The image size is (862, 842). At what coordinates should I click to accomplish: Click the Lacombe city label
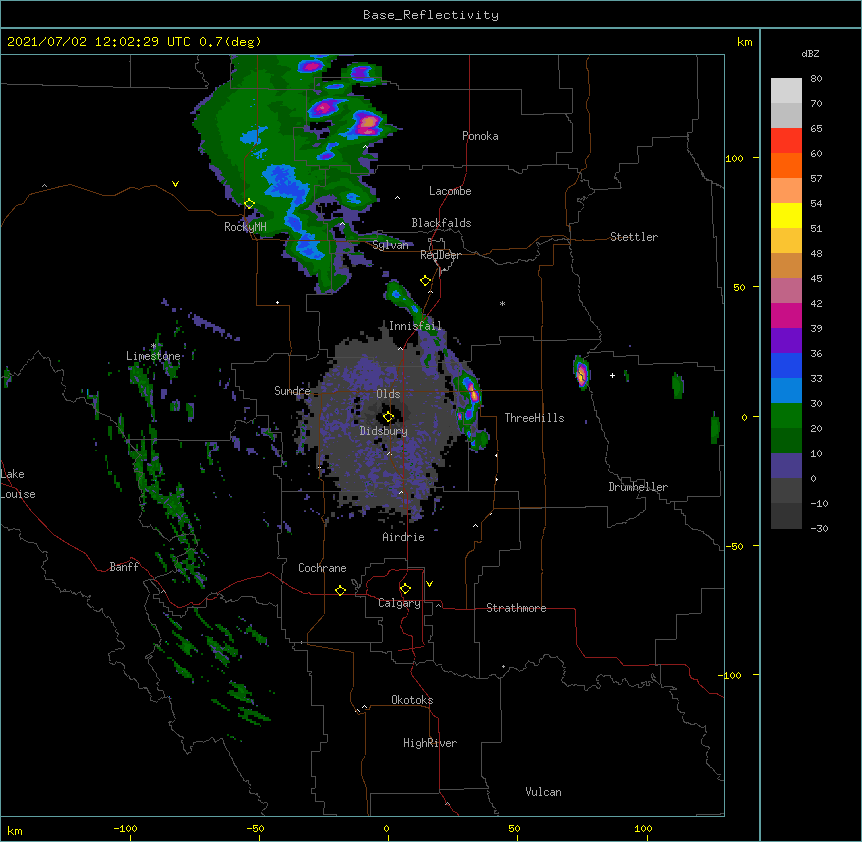[450, 191]
